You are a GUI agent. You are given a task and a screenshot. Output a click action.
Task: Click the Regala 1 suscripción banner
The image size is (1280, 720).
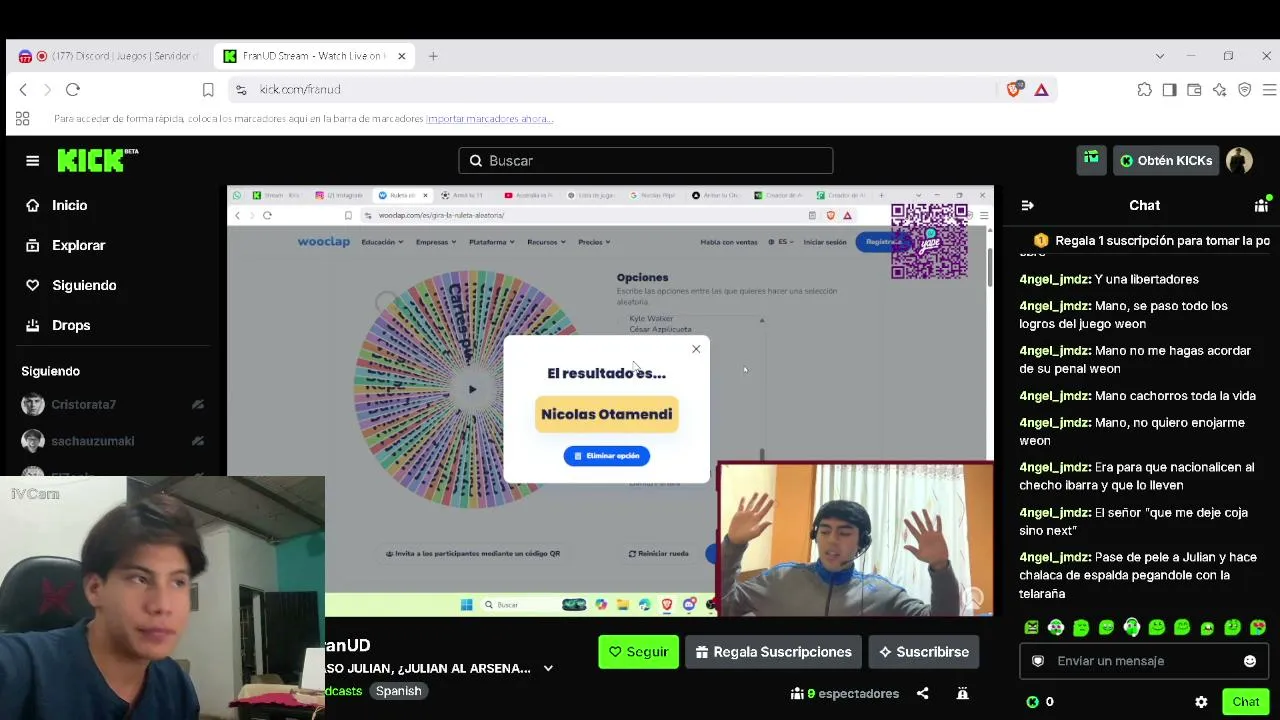tap(1151, 241)
